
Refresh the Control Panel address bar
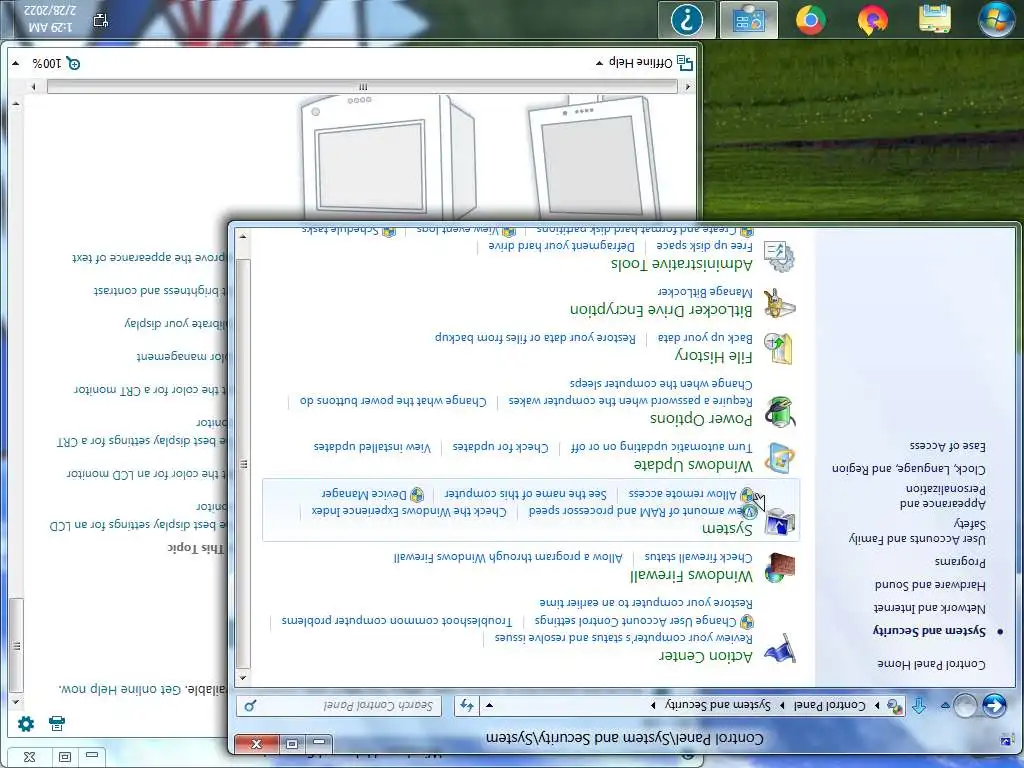click(x=466, y=705)
